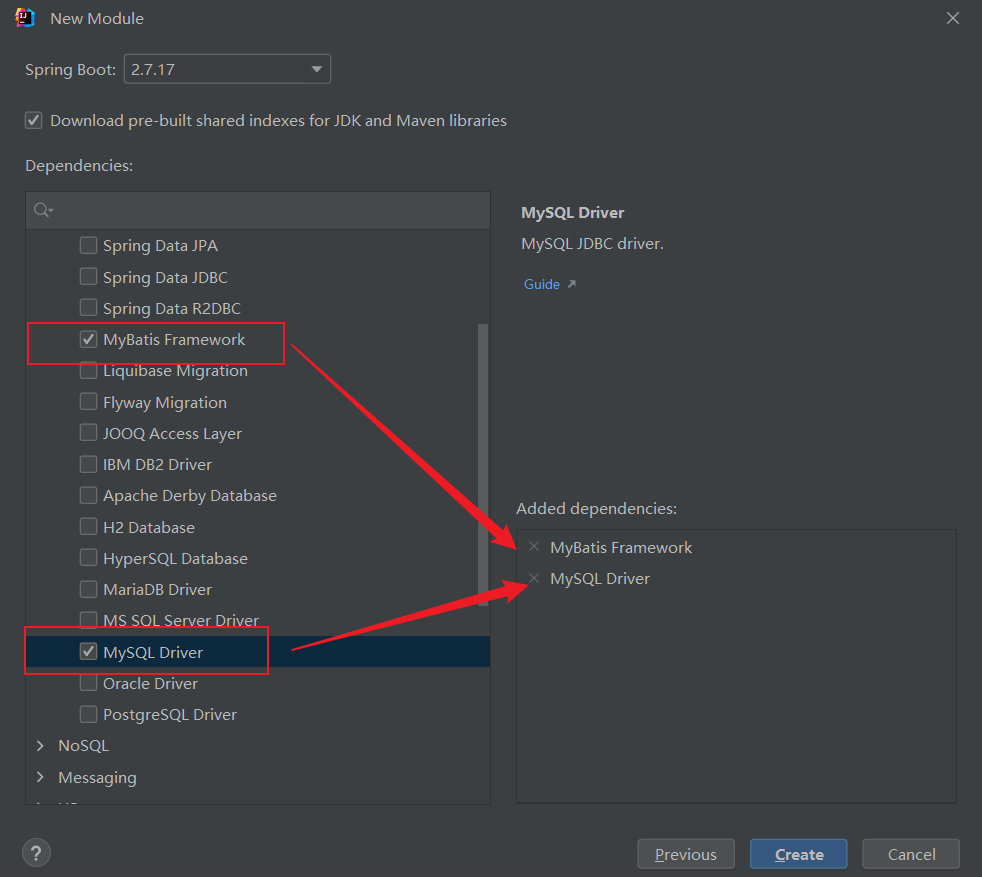Open the Spring Boot version dropdown
This screenshot has width=982, height=877.
[227, 69]
